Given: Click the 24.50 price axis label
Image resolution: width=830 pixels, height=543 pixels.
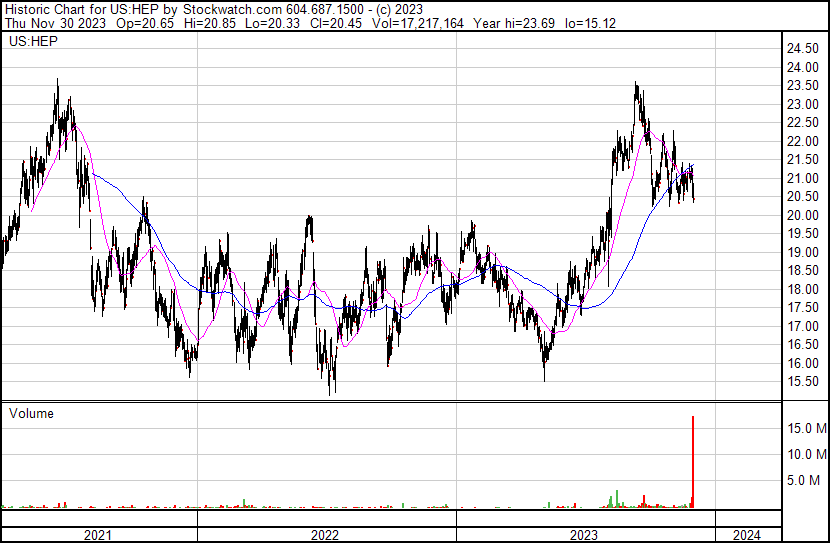Looking at the screenshot, I should (x=803, y=49).
